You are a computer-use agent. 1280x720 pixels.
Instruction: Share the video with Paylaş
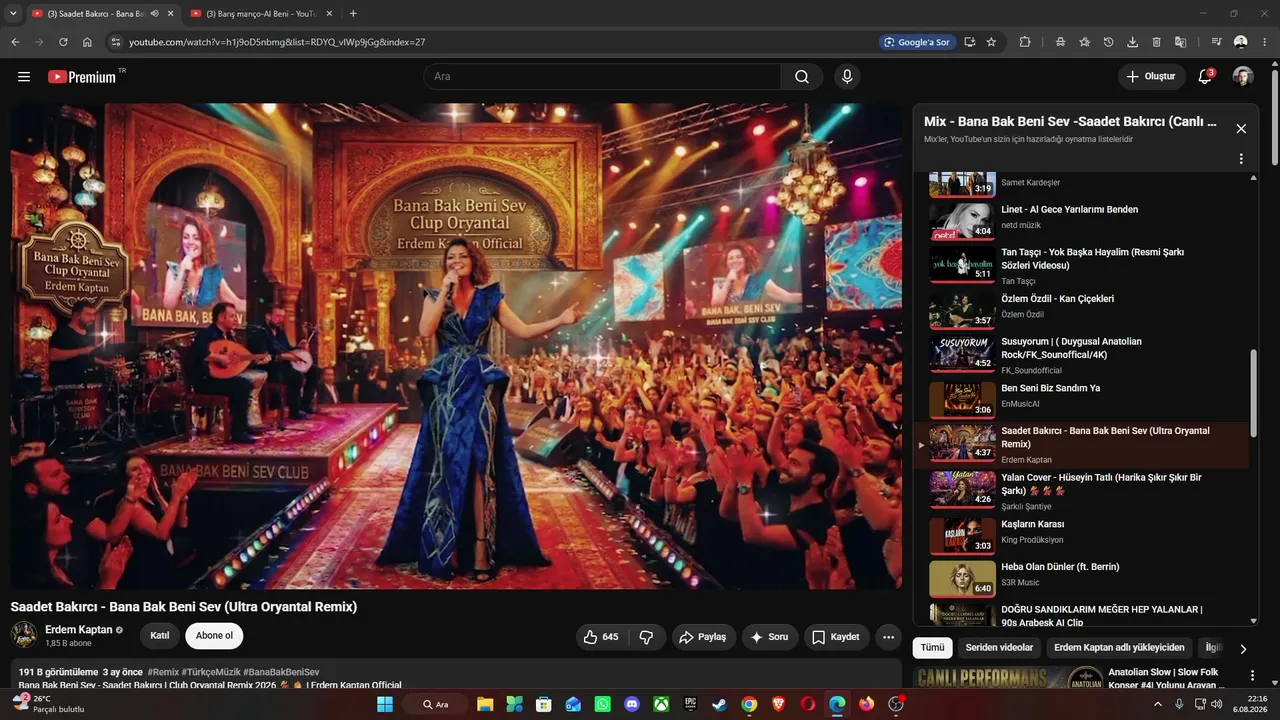click(x=703, y=637)
